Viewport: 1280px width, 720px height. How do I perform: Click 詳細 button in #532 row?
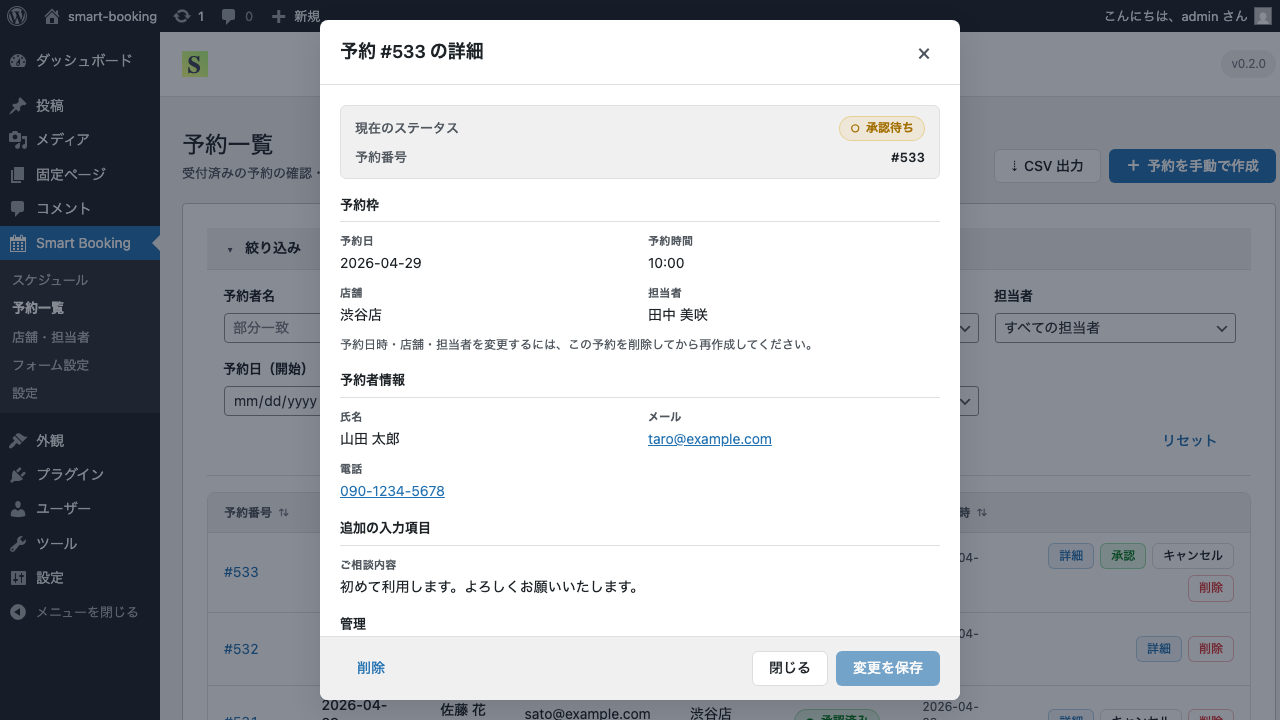coord(1159,649)
